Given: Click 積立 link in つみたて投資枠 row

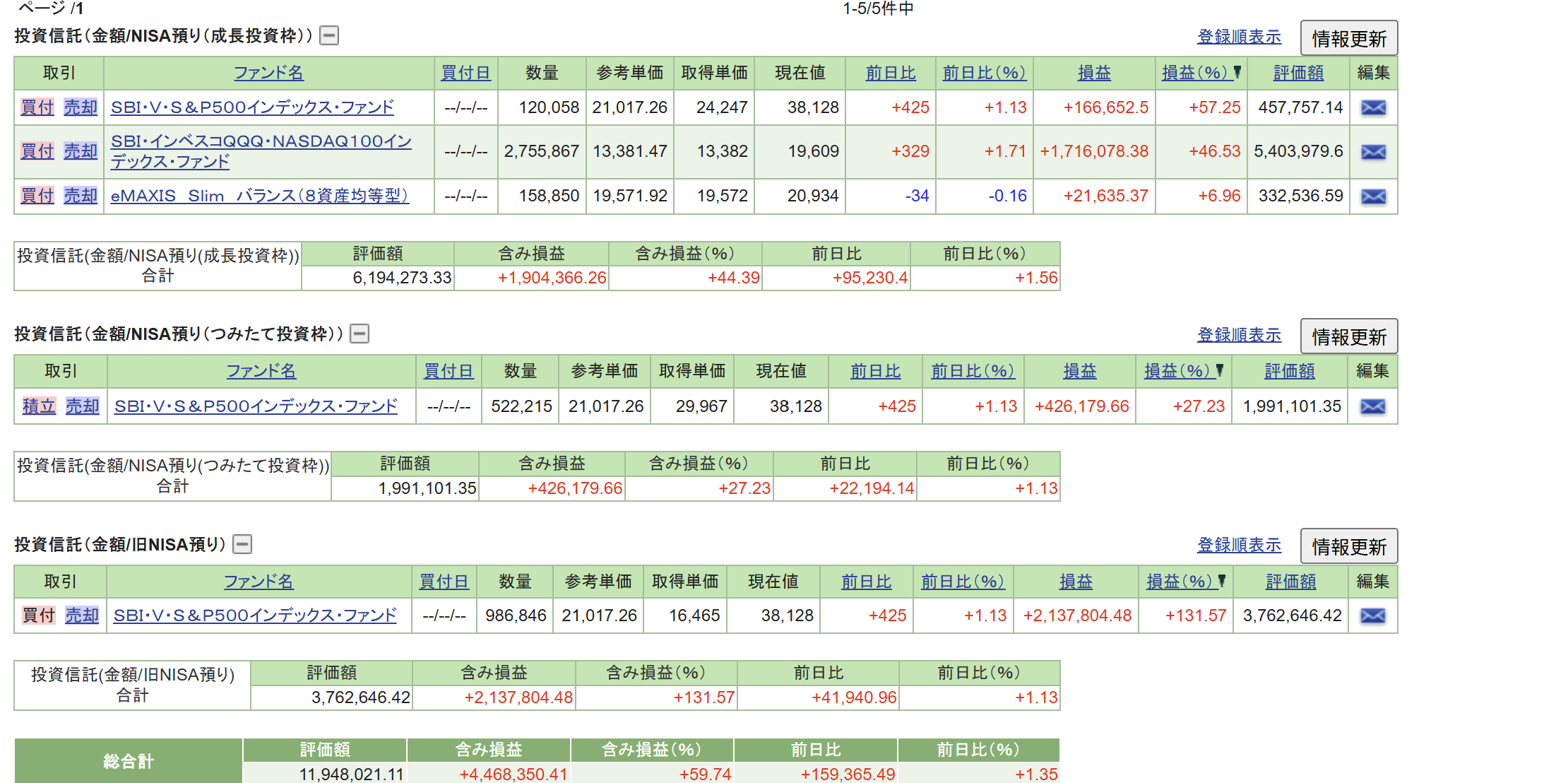Looking at the screenshot, I should click(x=39, y=406).
